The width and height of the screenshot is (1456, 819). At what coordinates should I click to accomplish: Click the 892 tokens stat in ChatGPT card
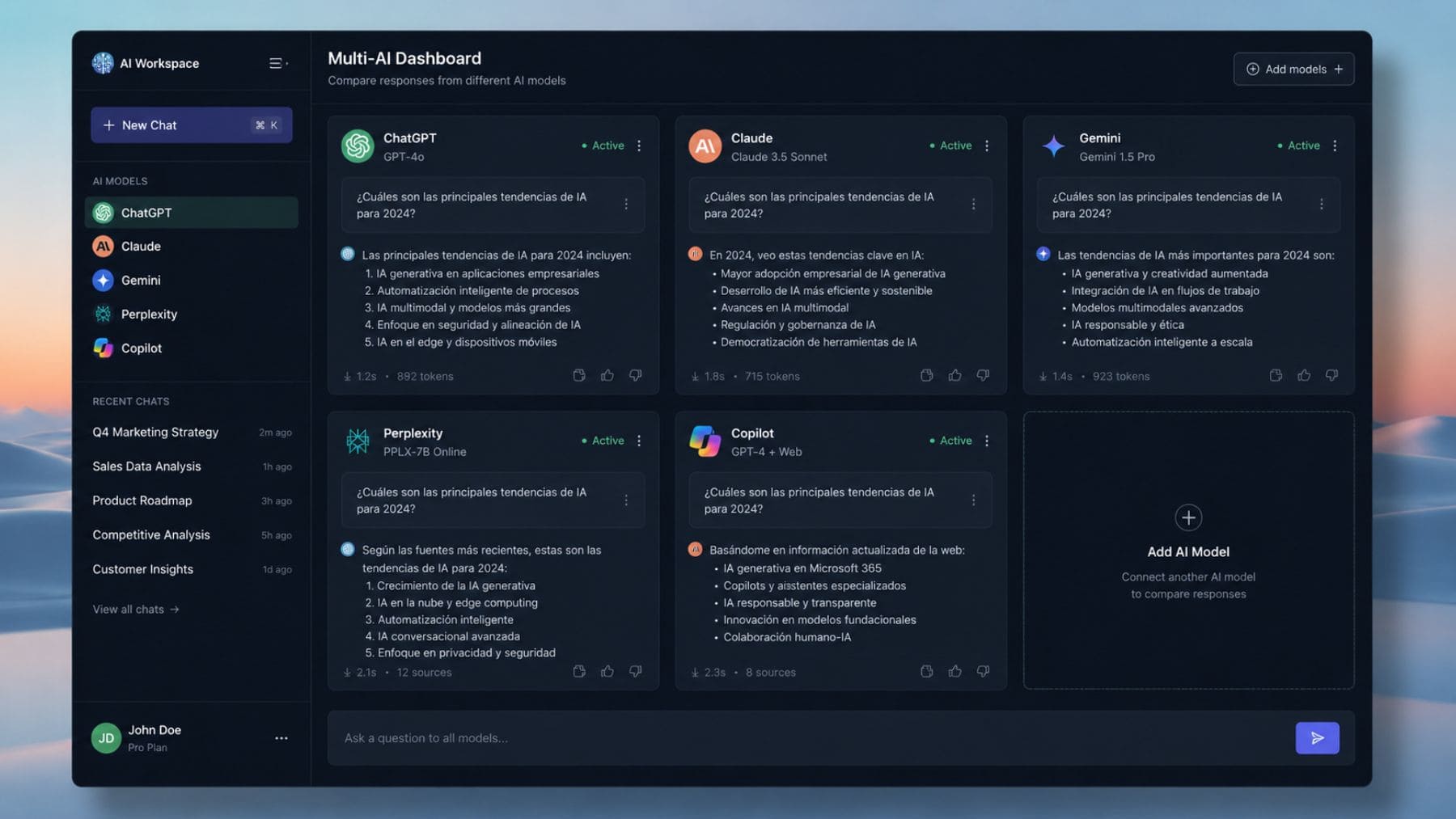click(425, 376)
